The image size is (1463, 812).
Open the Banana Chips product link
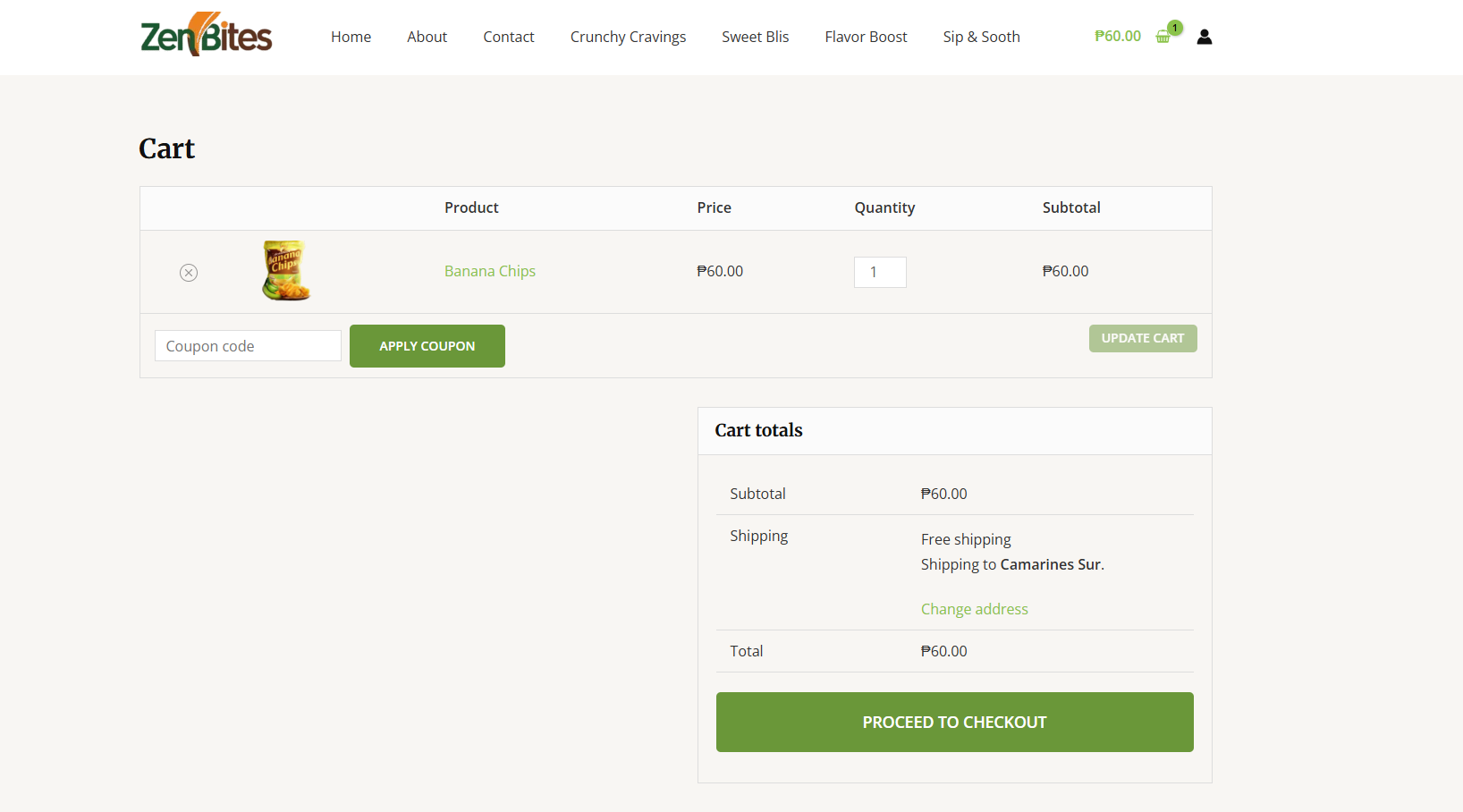(490, 271)
